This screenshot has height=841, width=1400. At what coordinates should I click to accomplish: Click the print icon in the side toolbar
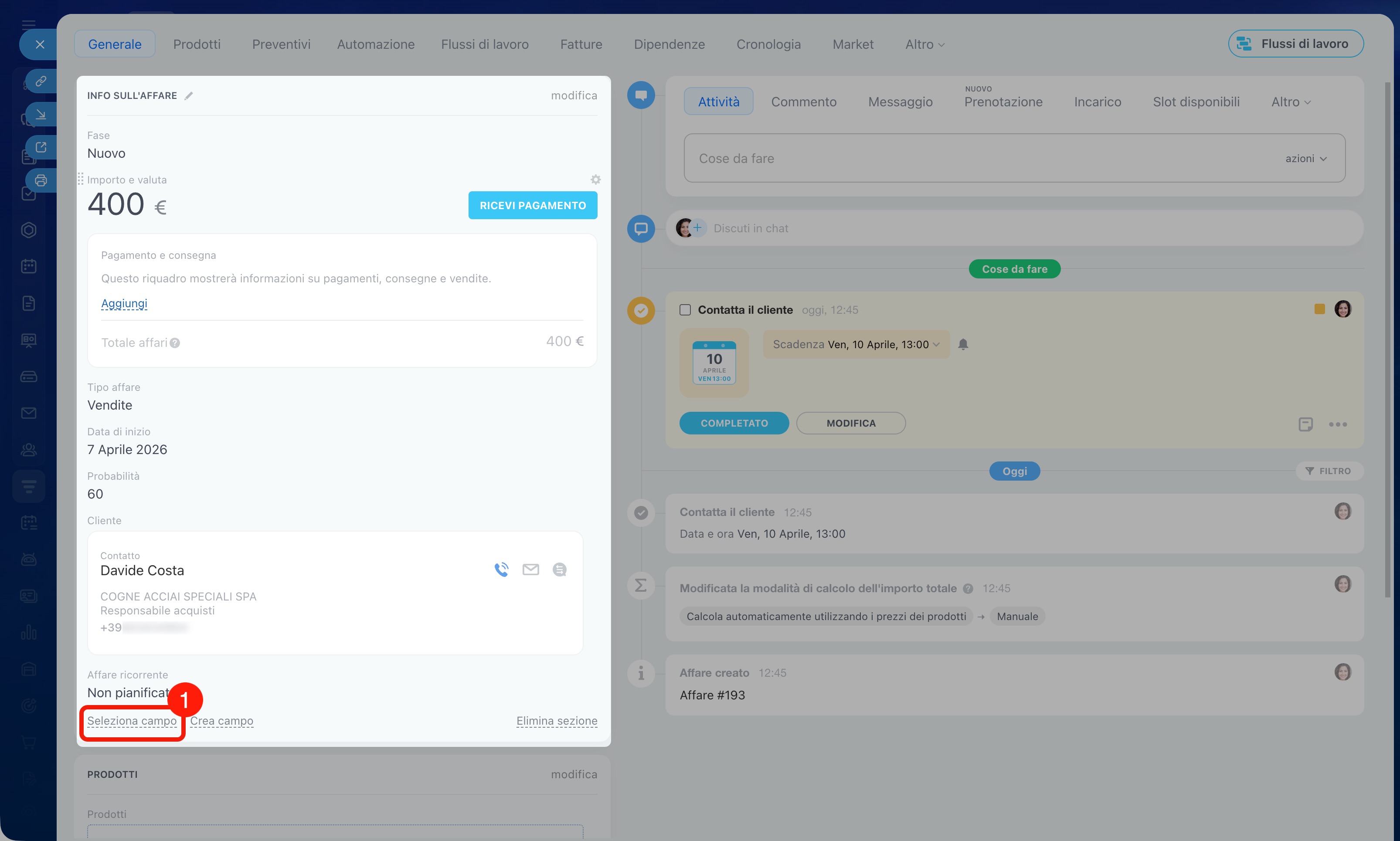tap(41, 181)
